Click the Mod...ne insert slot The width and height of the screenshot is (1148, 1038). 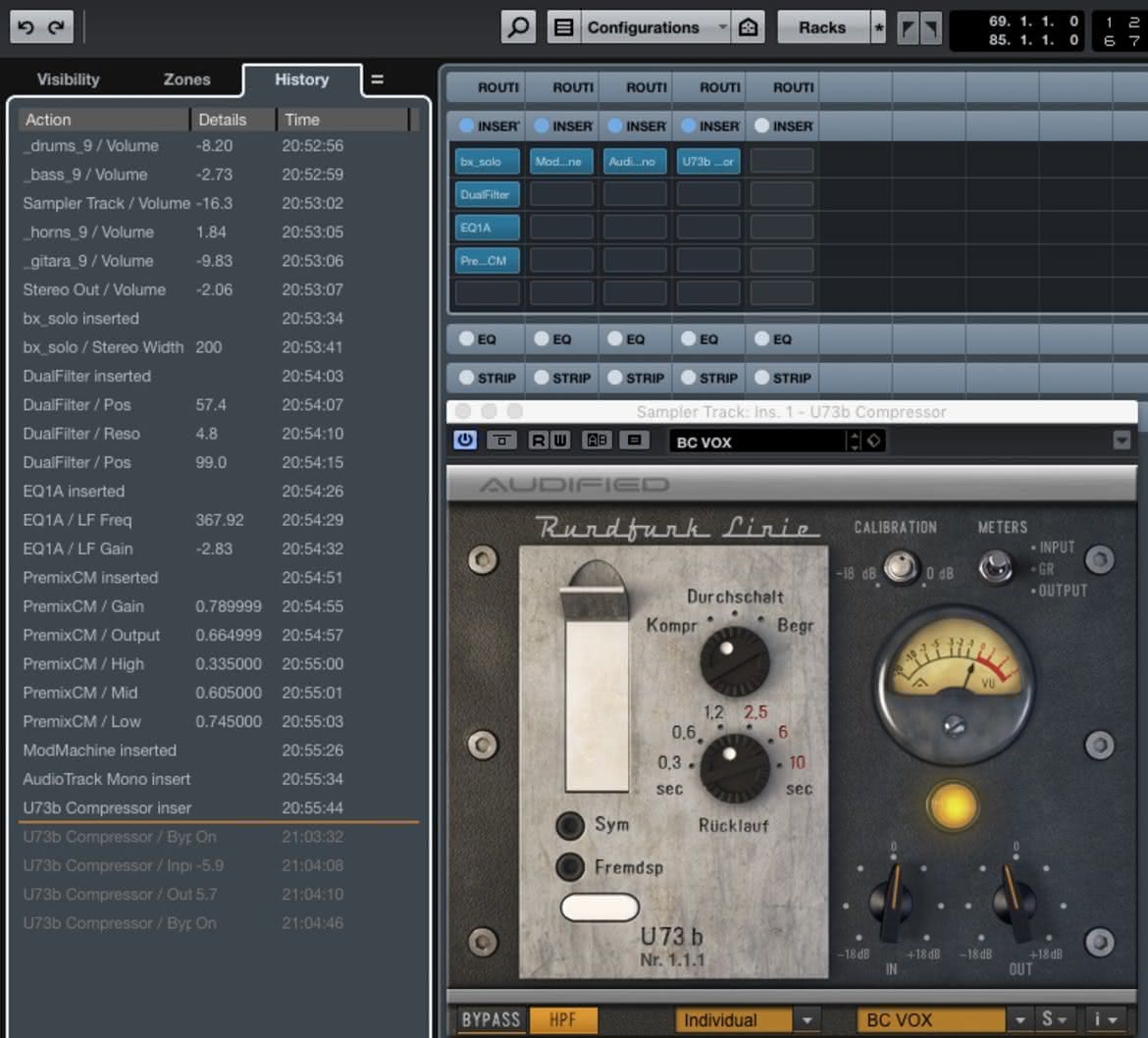561,161
